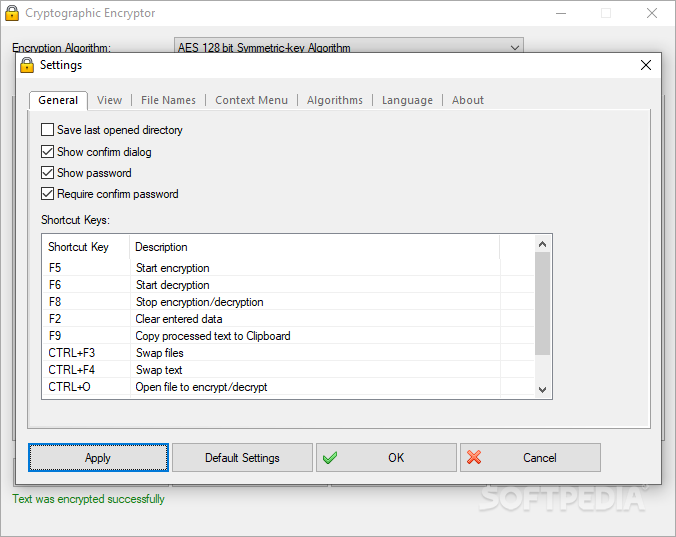This screenshot has height=537, width=676.
Task: Restore Default Settings
Action: pos(242,458)
